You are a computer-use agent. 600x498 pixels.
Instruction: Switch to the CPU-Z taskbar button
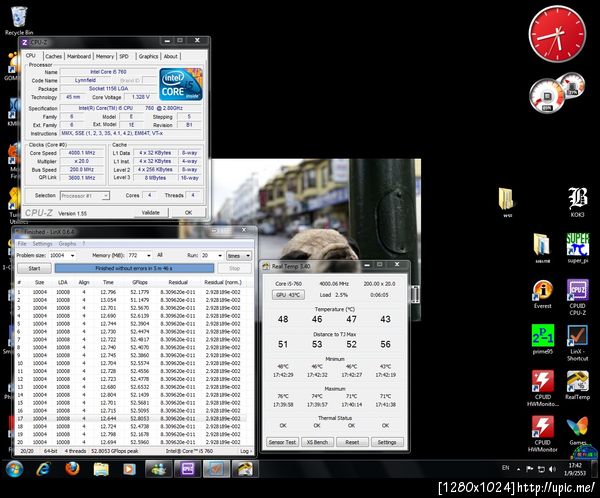click(188, 469)
